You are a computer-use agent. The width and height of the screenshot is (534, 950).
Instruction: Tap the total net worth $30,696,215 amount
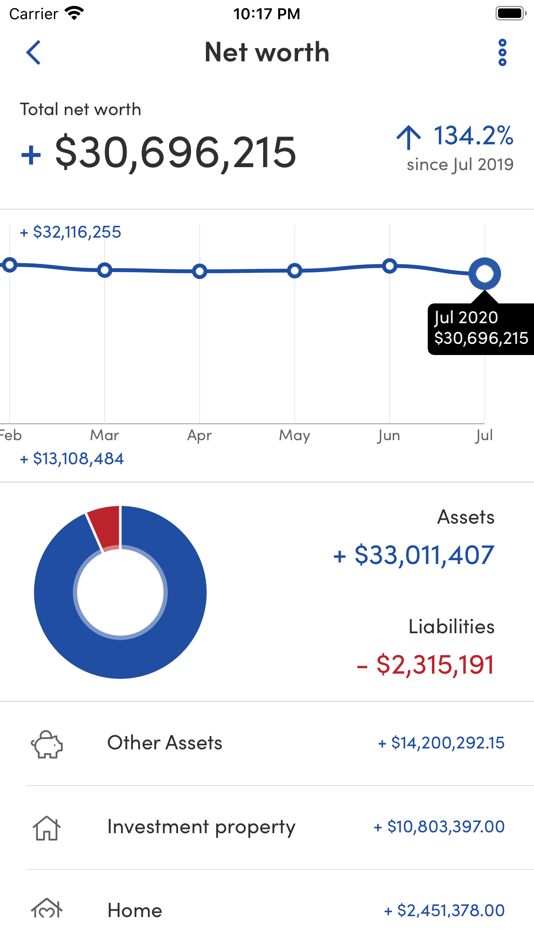tap(175, 152)
